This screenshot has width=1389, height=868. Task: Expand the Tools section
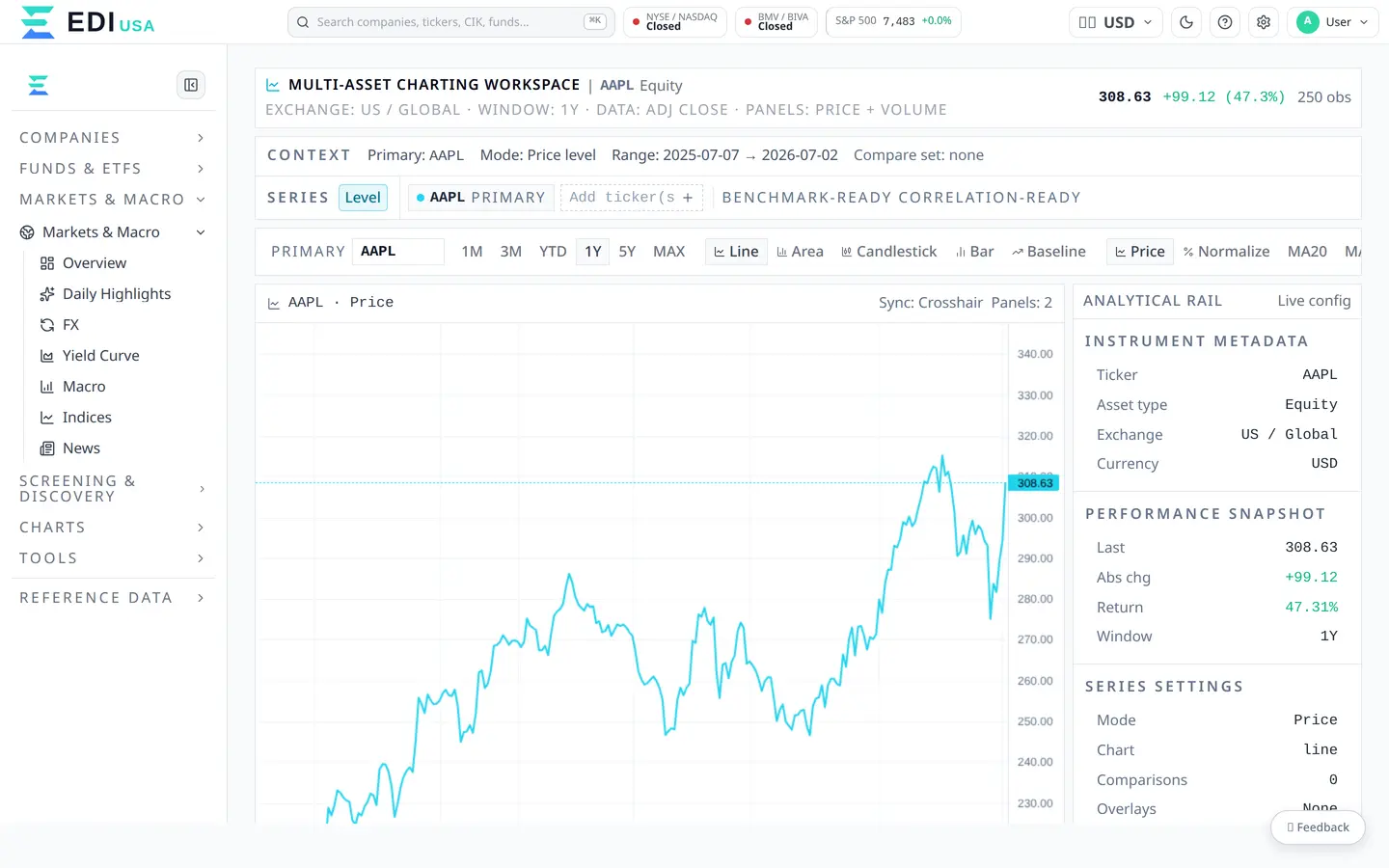(x=113, y=558)
